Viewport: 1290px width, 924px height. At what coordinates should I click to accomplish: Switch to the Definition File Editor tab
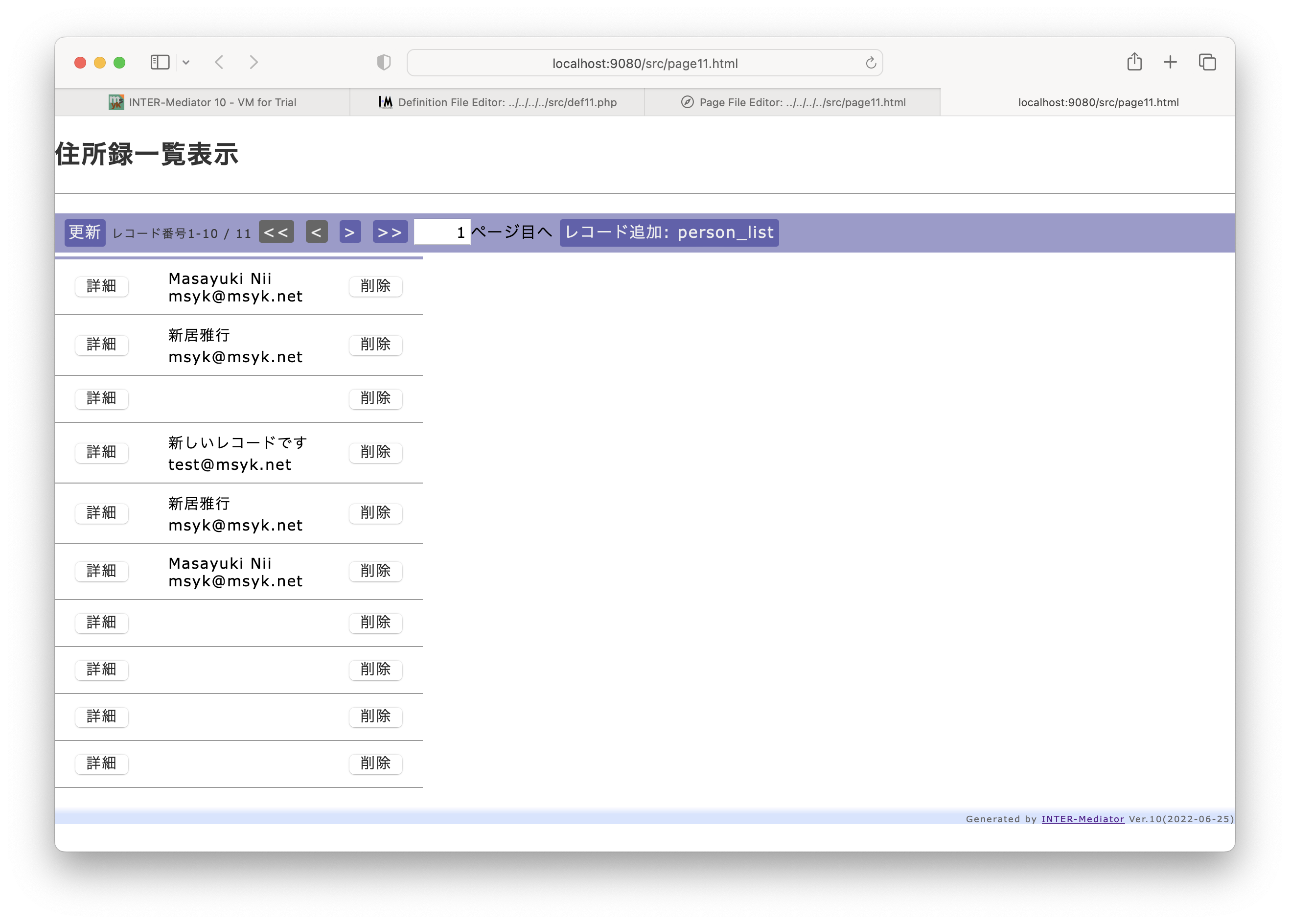497,102
